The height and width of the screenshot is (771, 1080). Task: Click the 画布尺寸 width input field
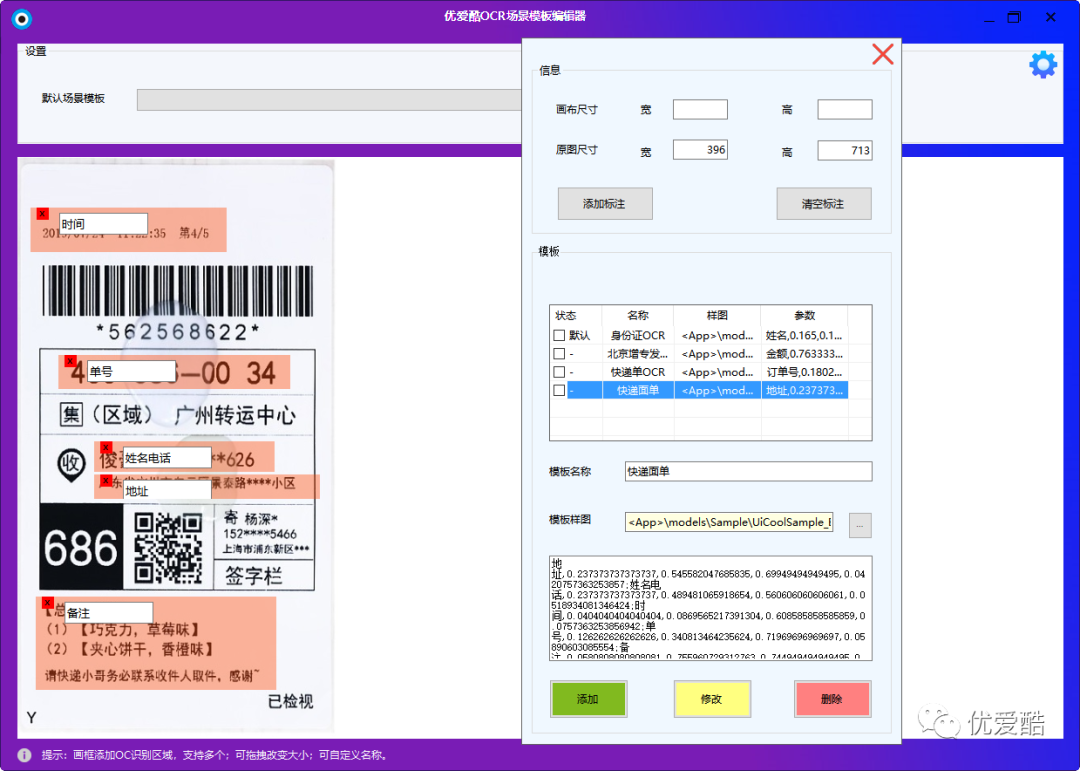pos(700,110)
